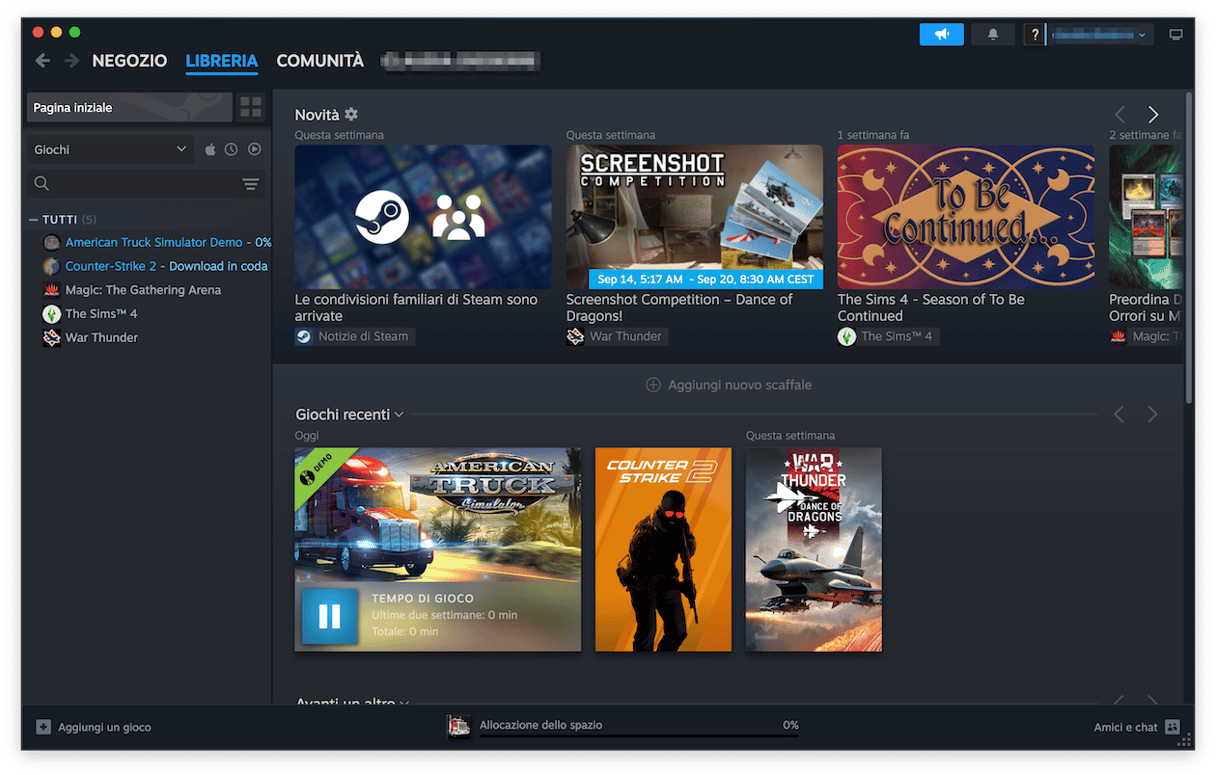Click The Sims 4 plumbob icon in sidebar
Screen dimensions: 1216x775
52,314
